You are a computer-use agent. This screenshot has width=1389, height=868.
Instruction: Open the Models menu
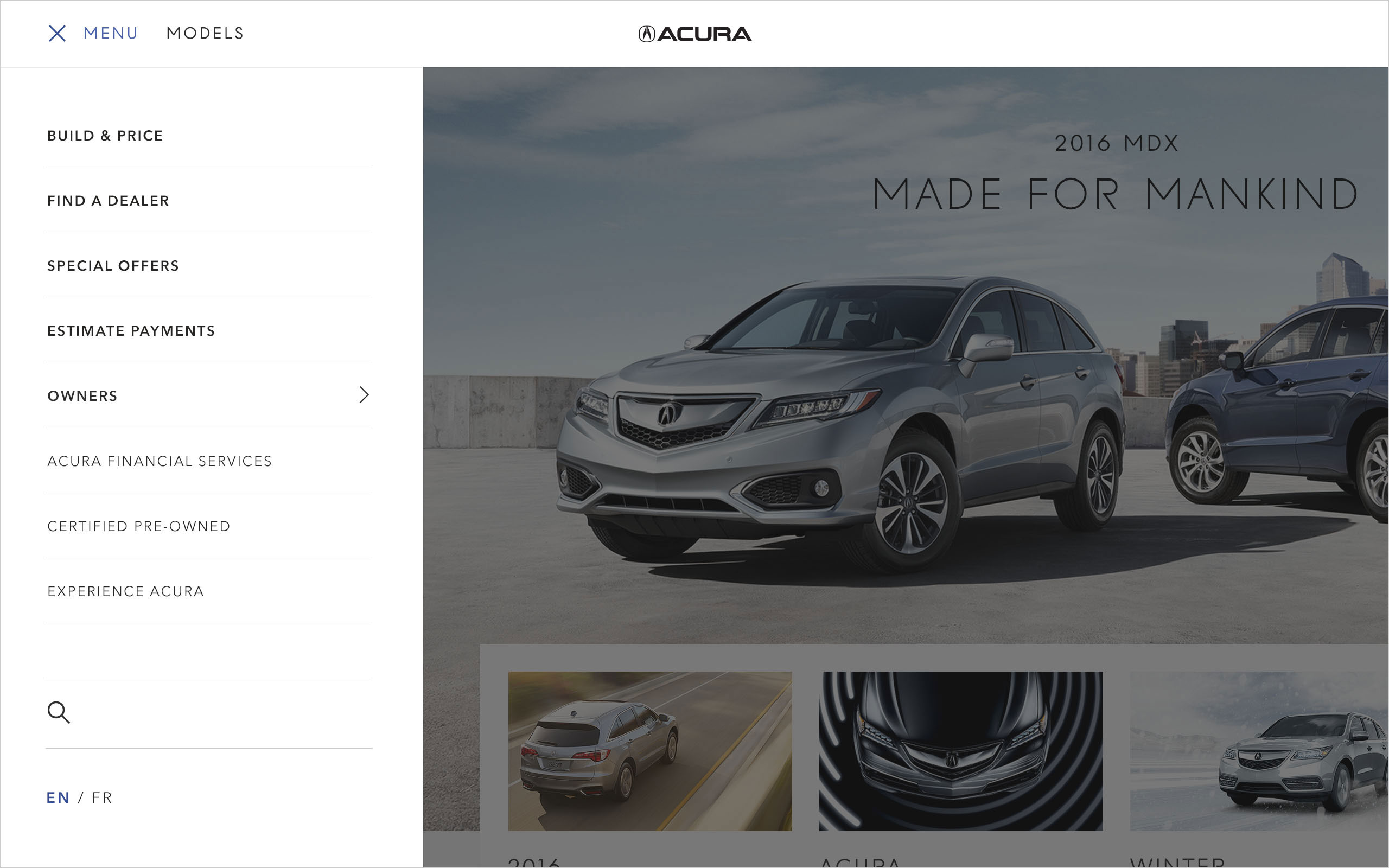point(205,33)
